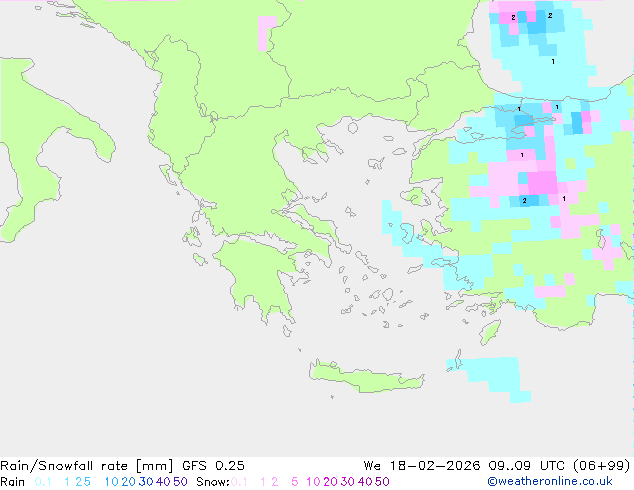
Task: Select the Snow legend value 40
Action: 365,482
